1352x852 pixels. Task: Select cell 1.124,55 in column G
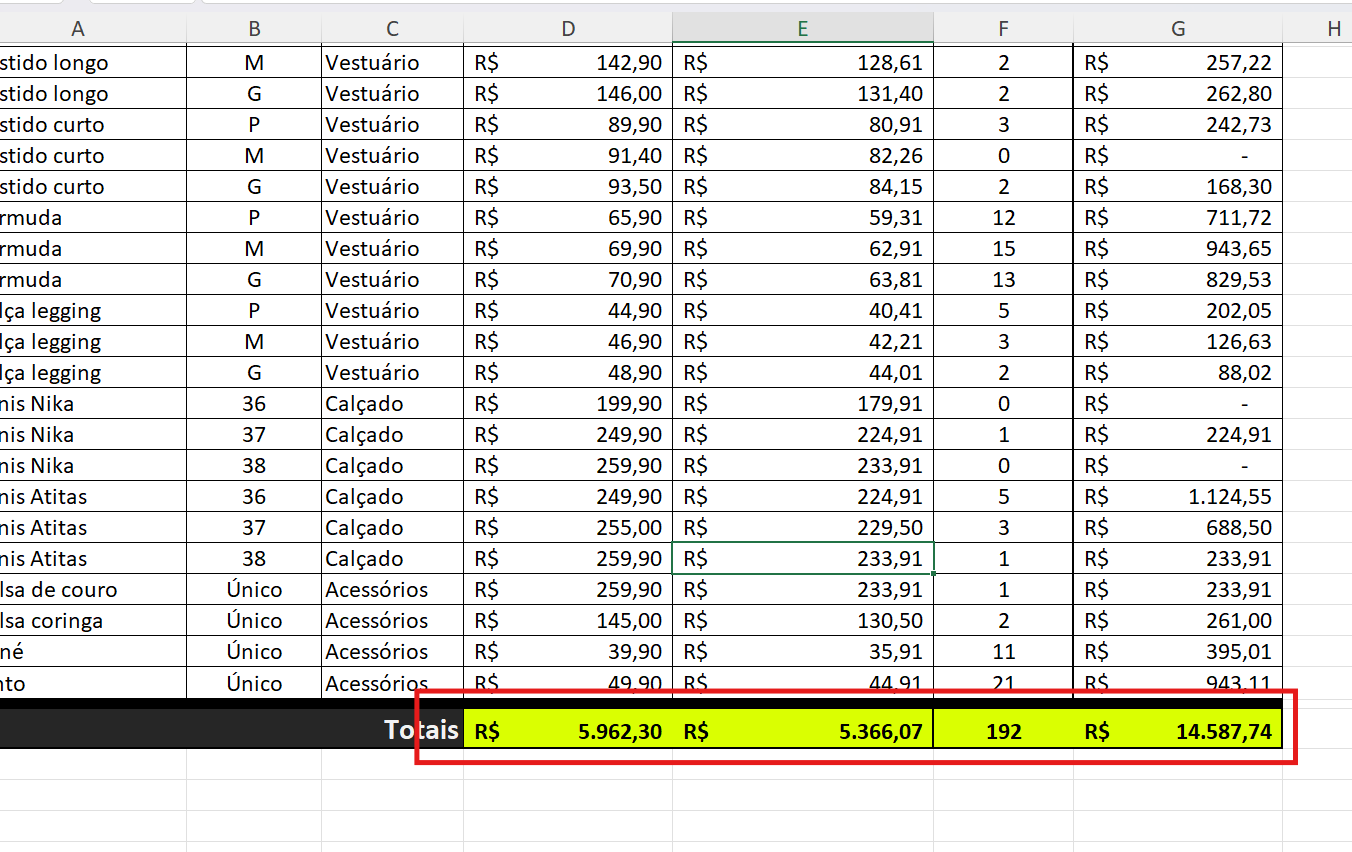pyautogui.click(x=1178, y=496)
